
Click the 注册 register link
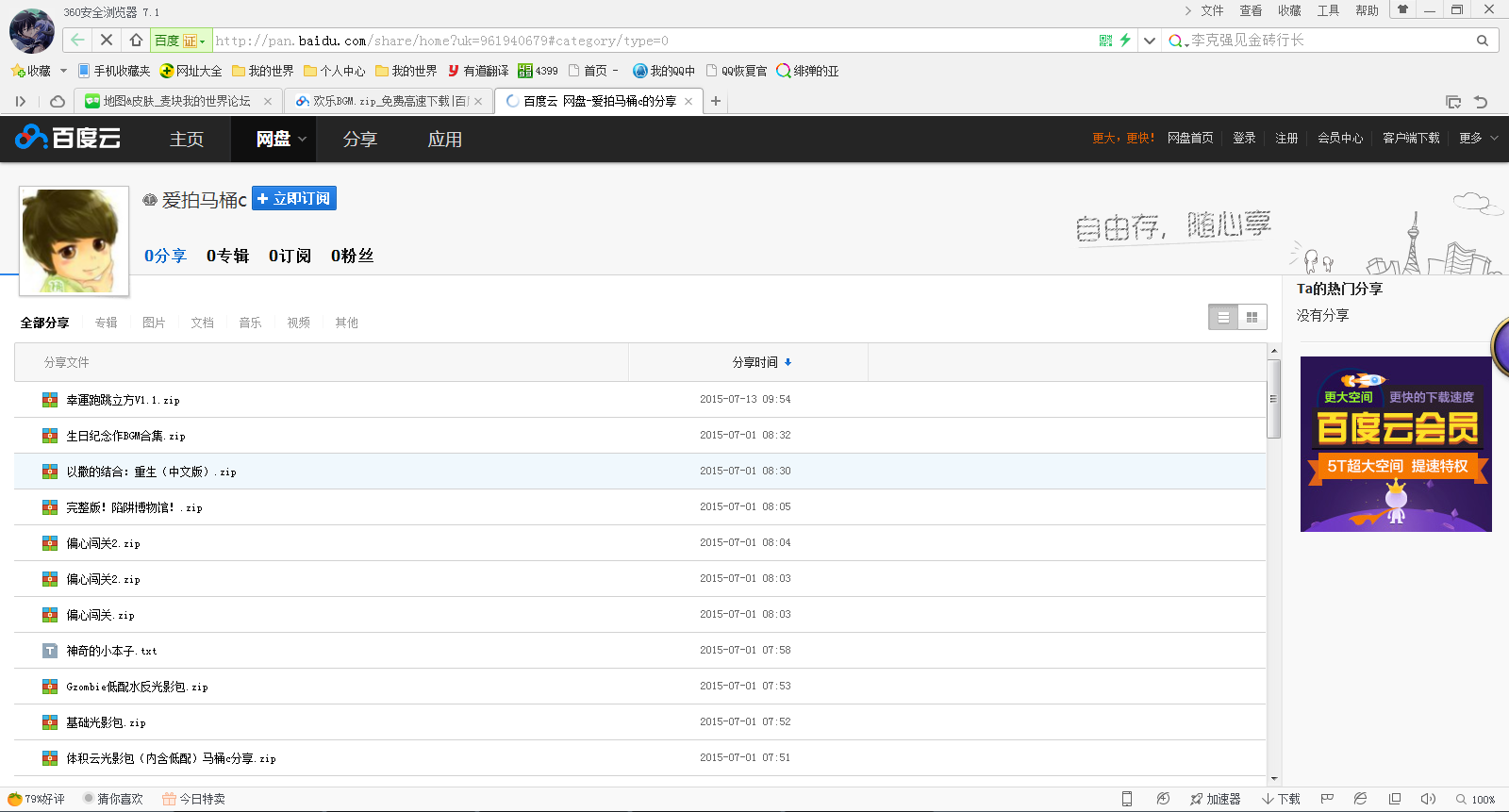click(1286, 138)
